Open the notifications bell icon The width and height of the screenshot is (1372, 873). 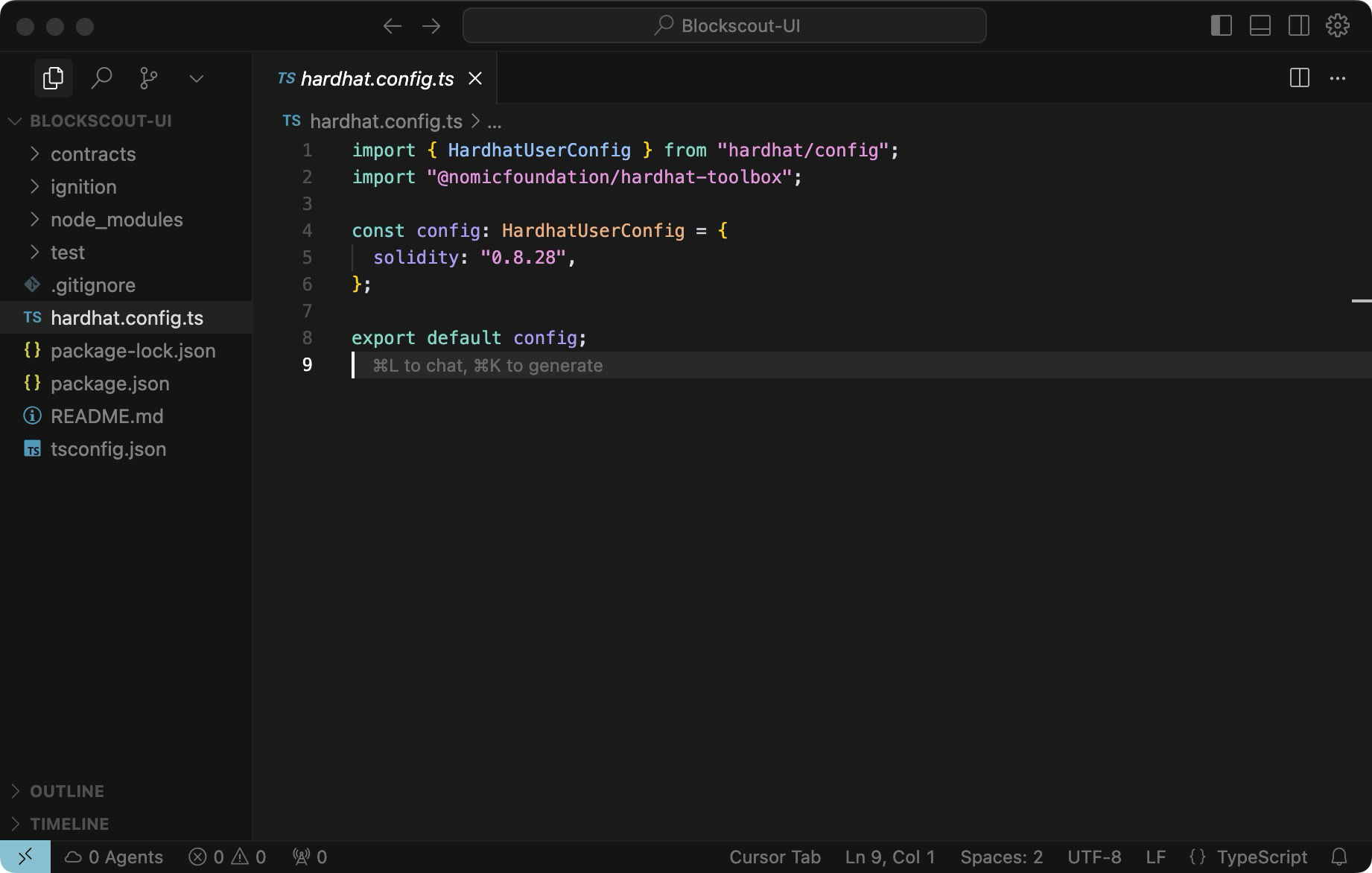tap(1339, 857)
